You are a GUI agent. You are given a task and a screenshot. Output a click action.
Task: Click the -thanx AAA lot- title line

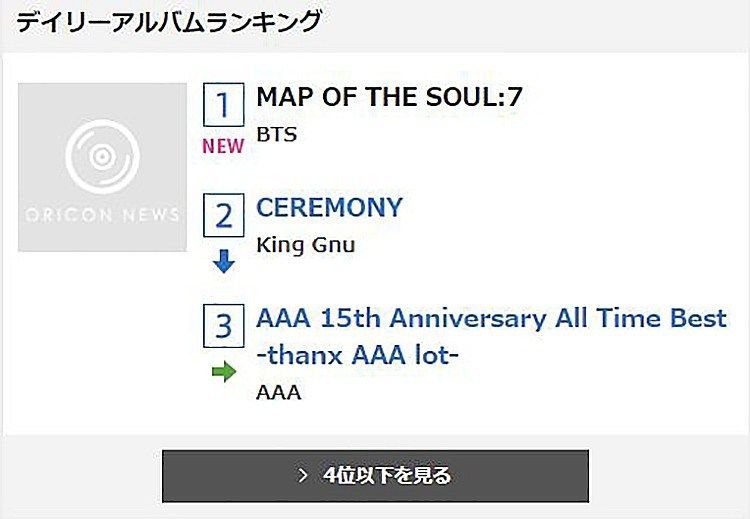tap(357, 355)
